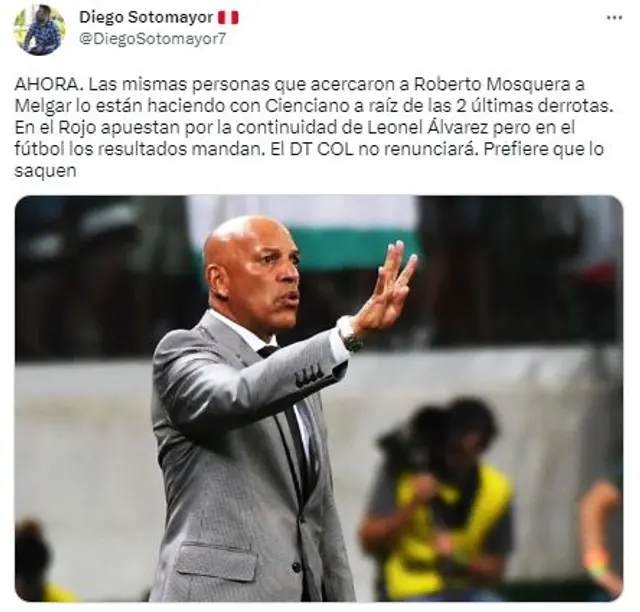The width and height of the screenshot is (640, 612).
Task: Open the three-dot more options menu
Action: tap(614, 18)
